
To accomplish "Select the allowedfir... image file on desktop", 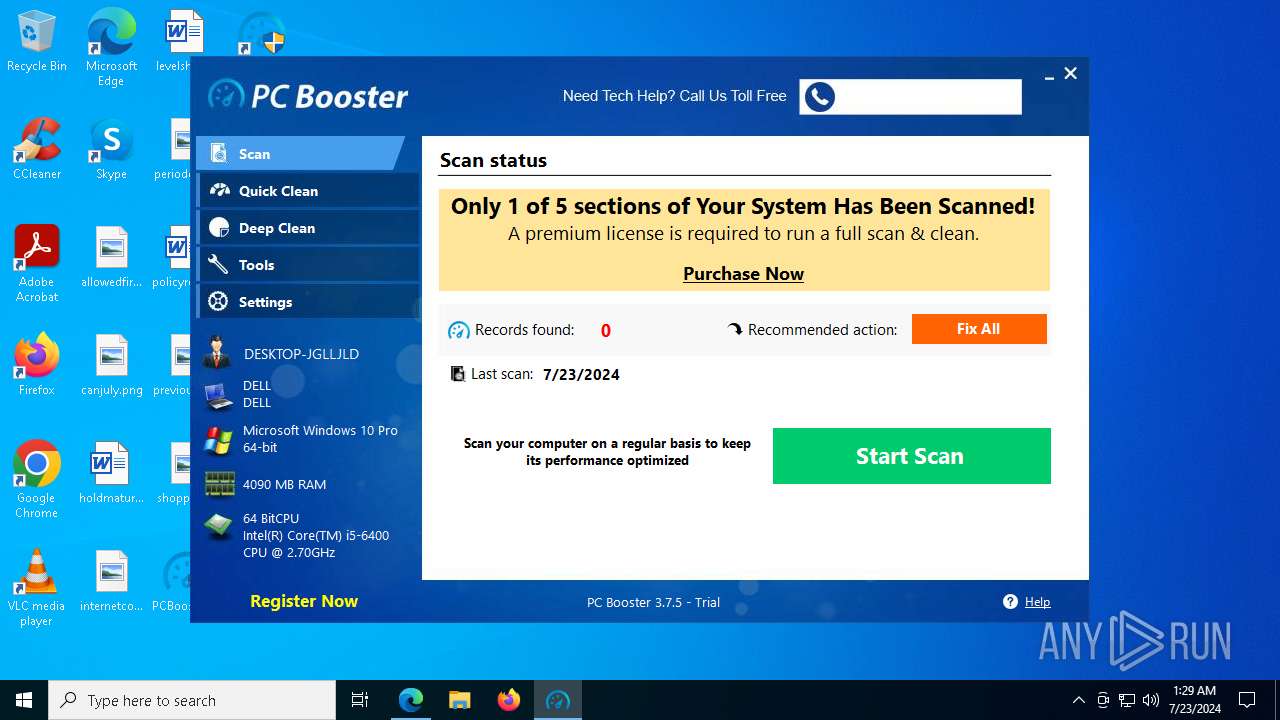I will point(111,257).
